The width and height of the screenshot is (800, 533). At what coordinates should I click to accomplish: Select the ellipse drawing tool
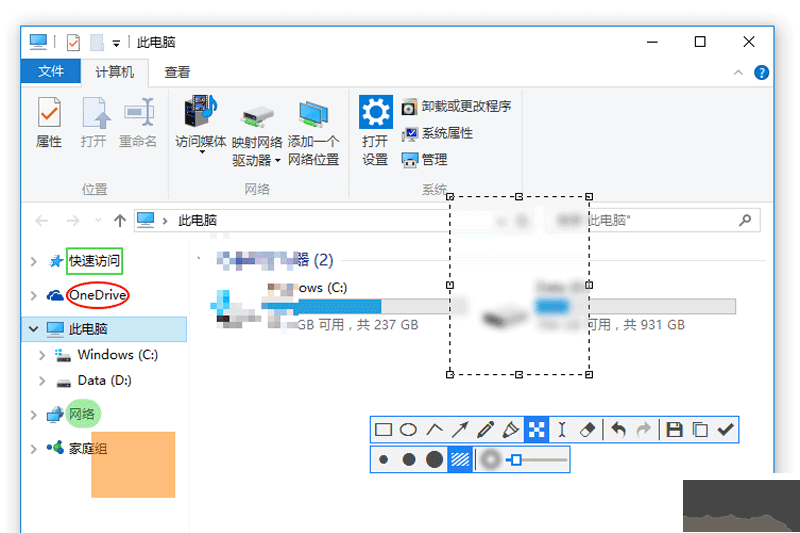click(x=408, y=430)
